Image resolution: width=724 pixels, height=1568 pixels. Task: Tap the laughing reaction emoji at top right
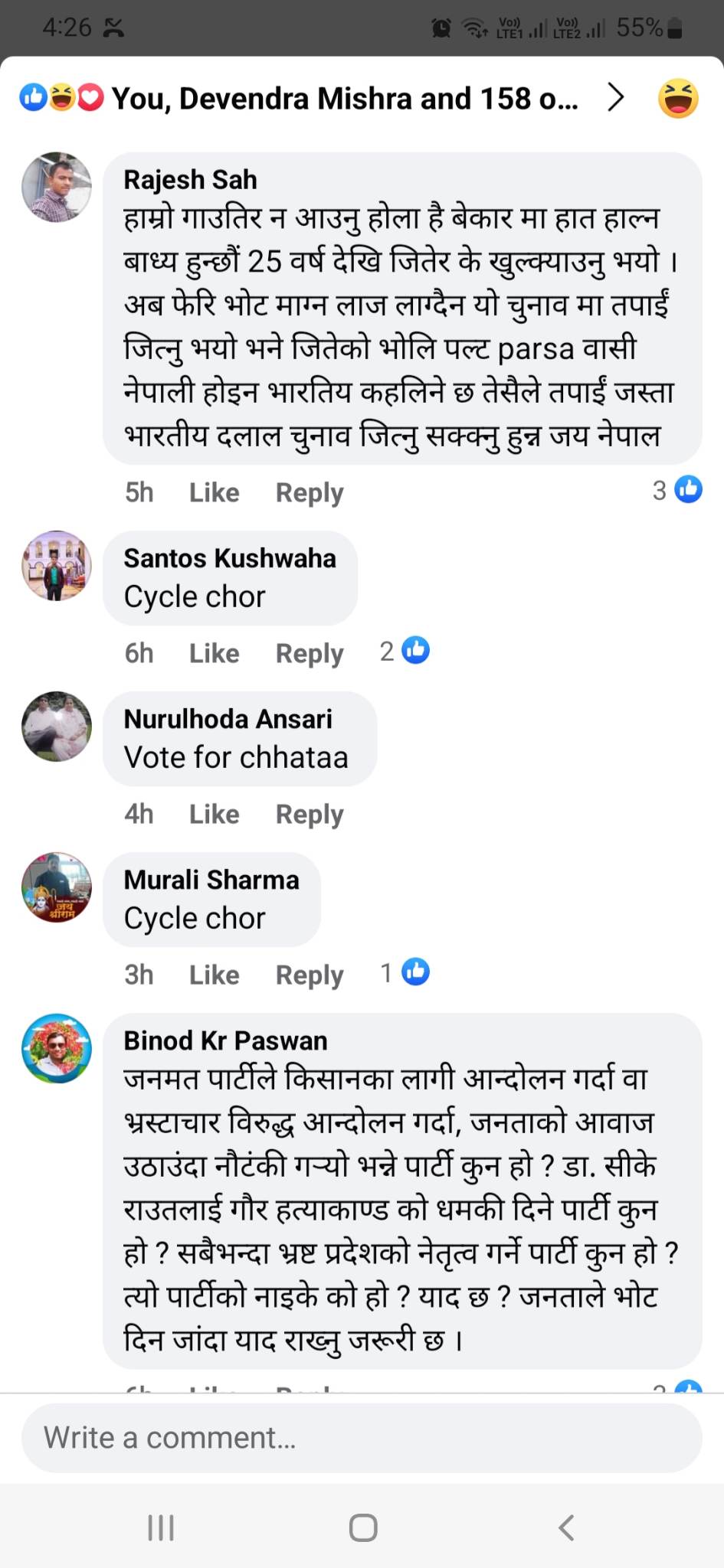tap(678, 98)
